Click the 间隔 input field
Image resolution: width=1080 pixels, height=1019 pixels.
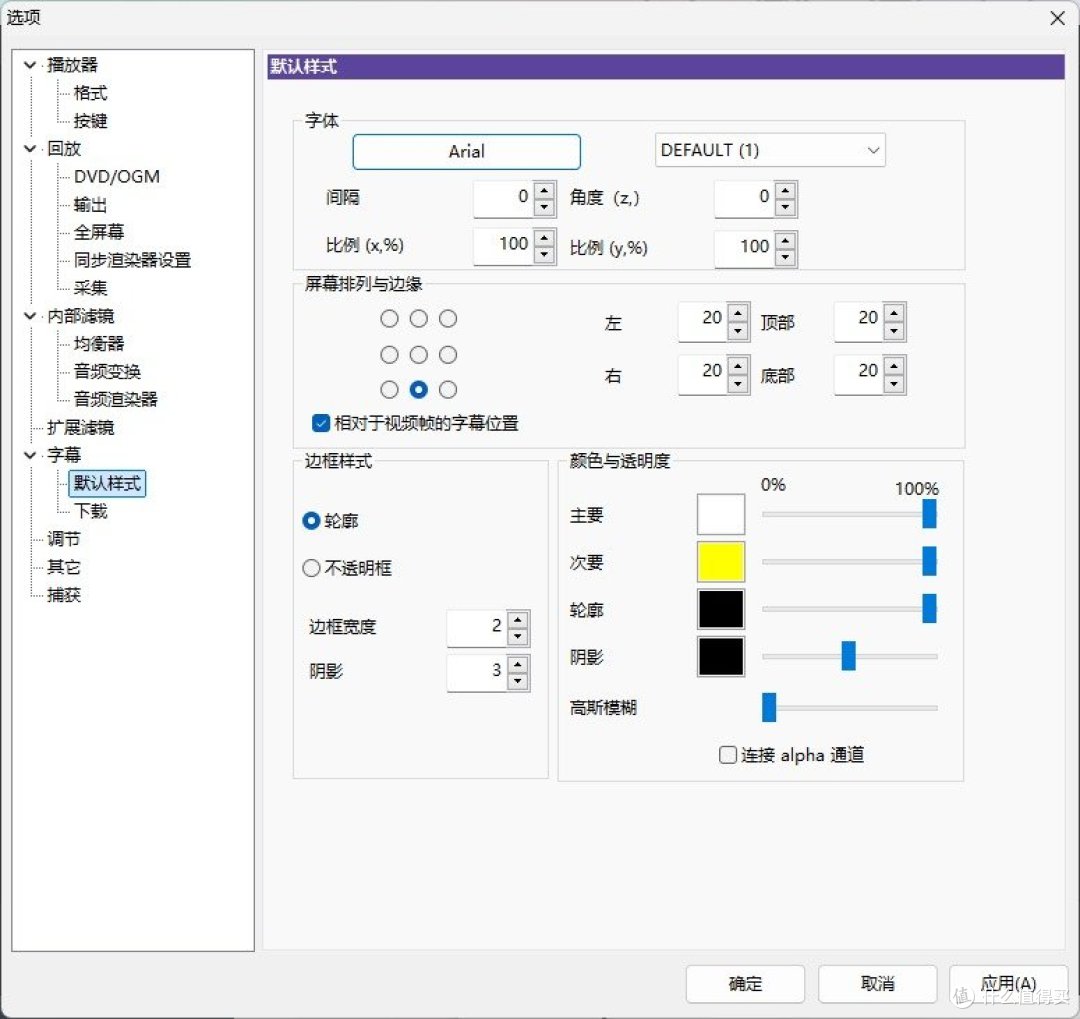[x=504, y=198]
